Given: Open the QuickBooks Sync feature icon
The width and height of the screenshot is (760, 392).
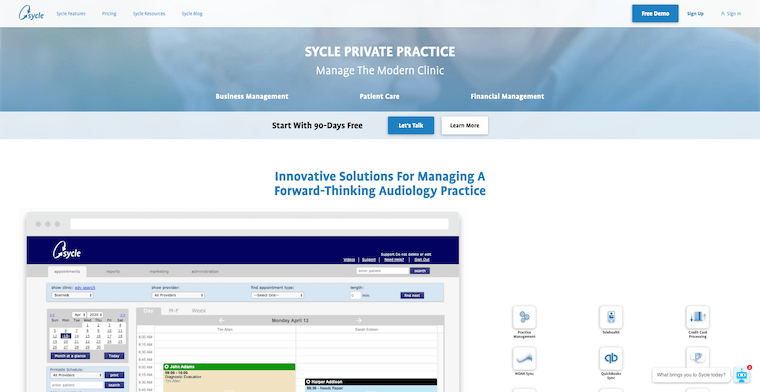Looking at the screenshot, I should tap(611, 359).
